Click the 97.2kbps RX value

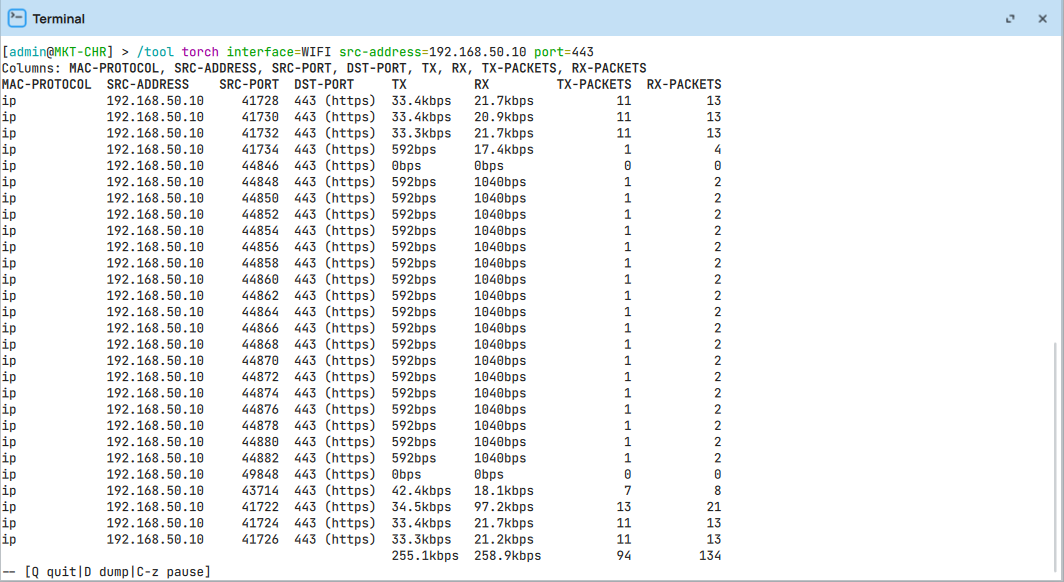point(504,507)
